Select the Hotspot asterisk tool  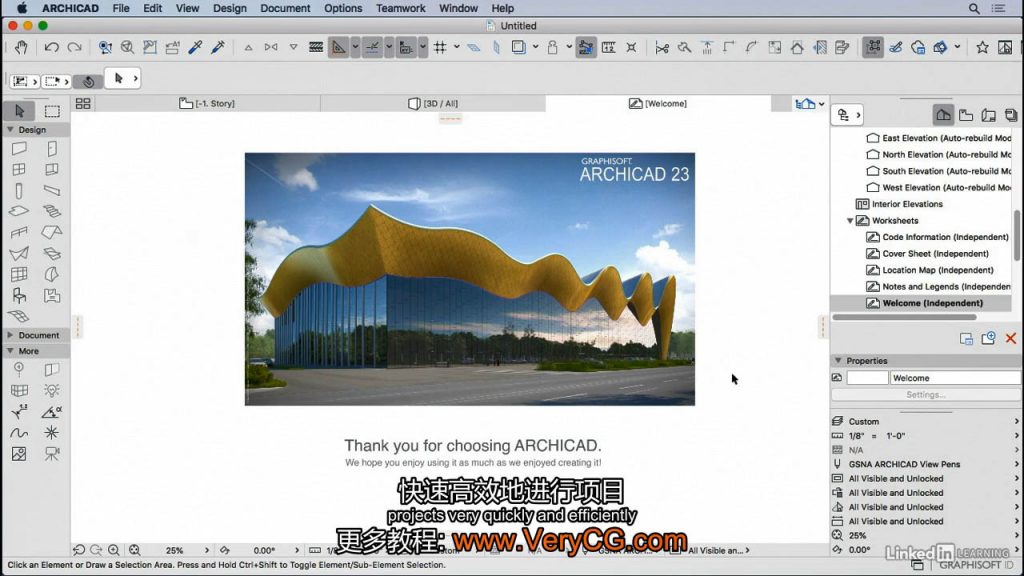[52, 432]
